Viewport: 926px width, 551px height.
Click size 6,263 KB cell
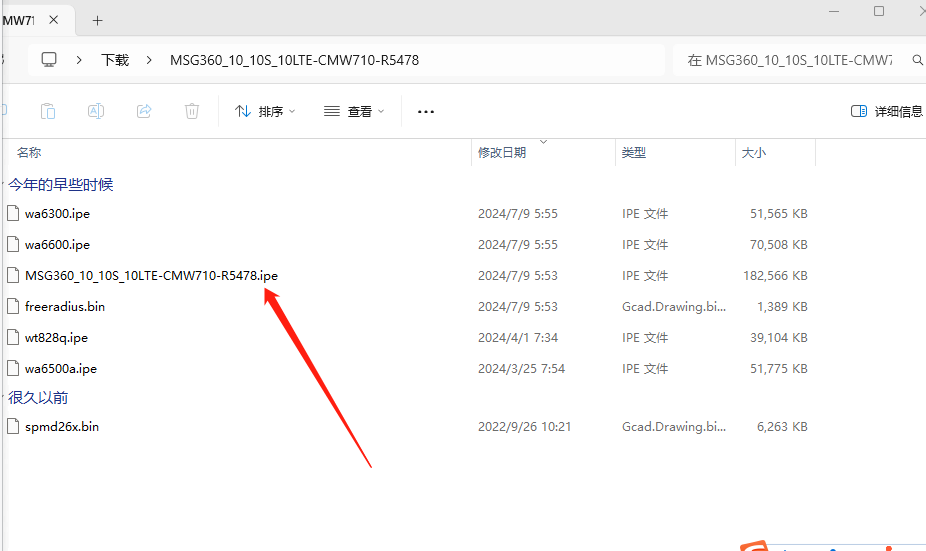coord(782,426)
